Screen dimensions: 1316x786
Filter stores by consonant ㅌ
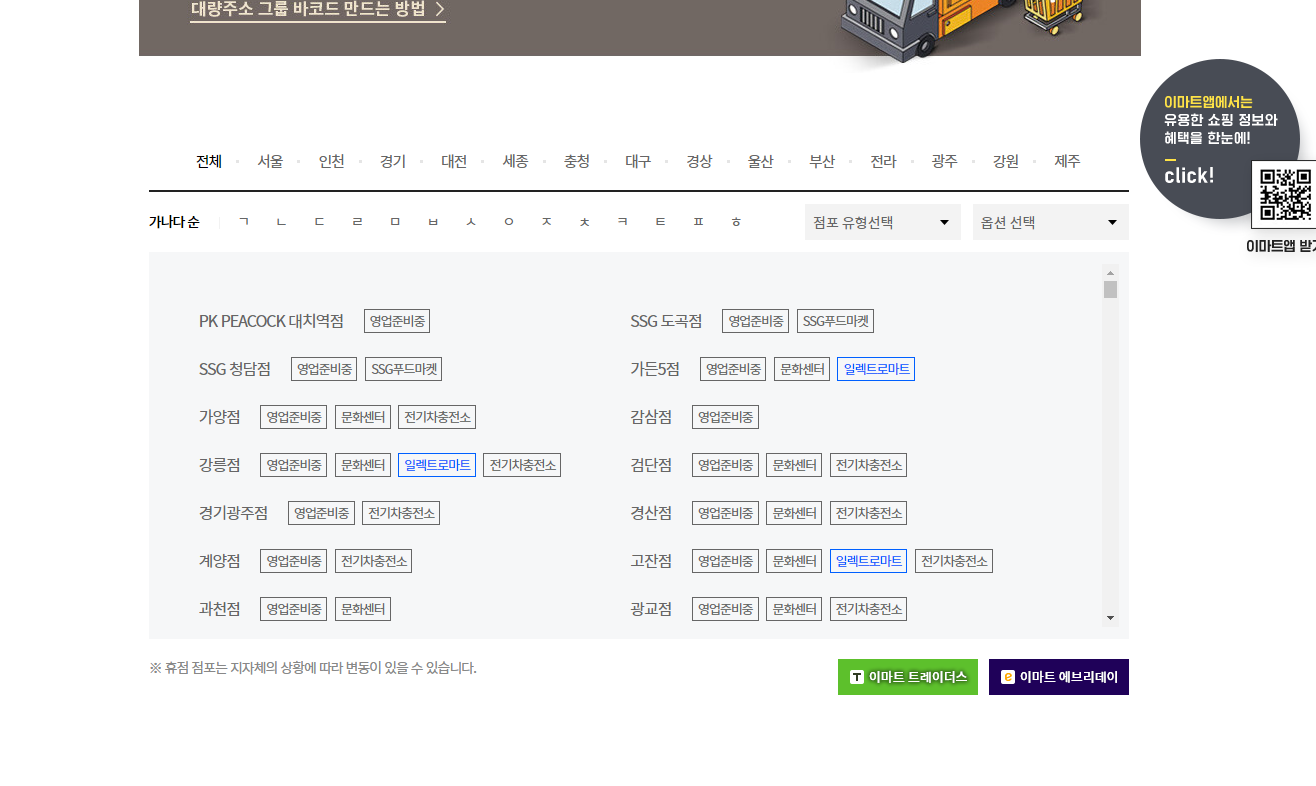tap(661, 222)
